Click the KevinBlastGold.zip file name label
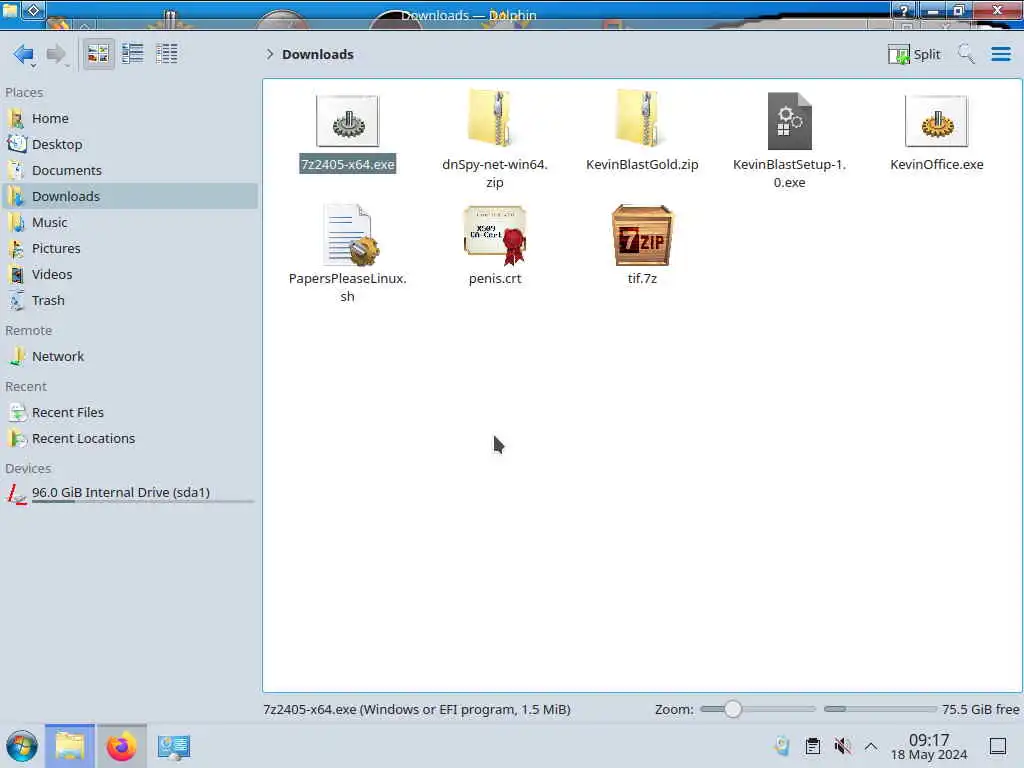Image resolution: width=1024 pixels, height=768 pixels. pyautogui.click(x=642, y=165)
